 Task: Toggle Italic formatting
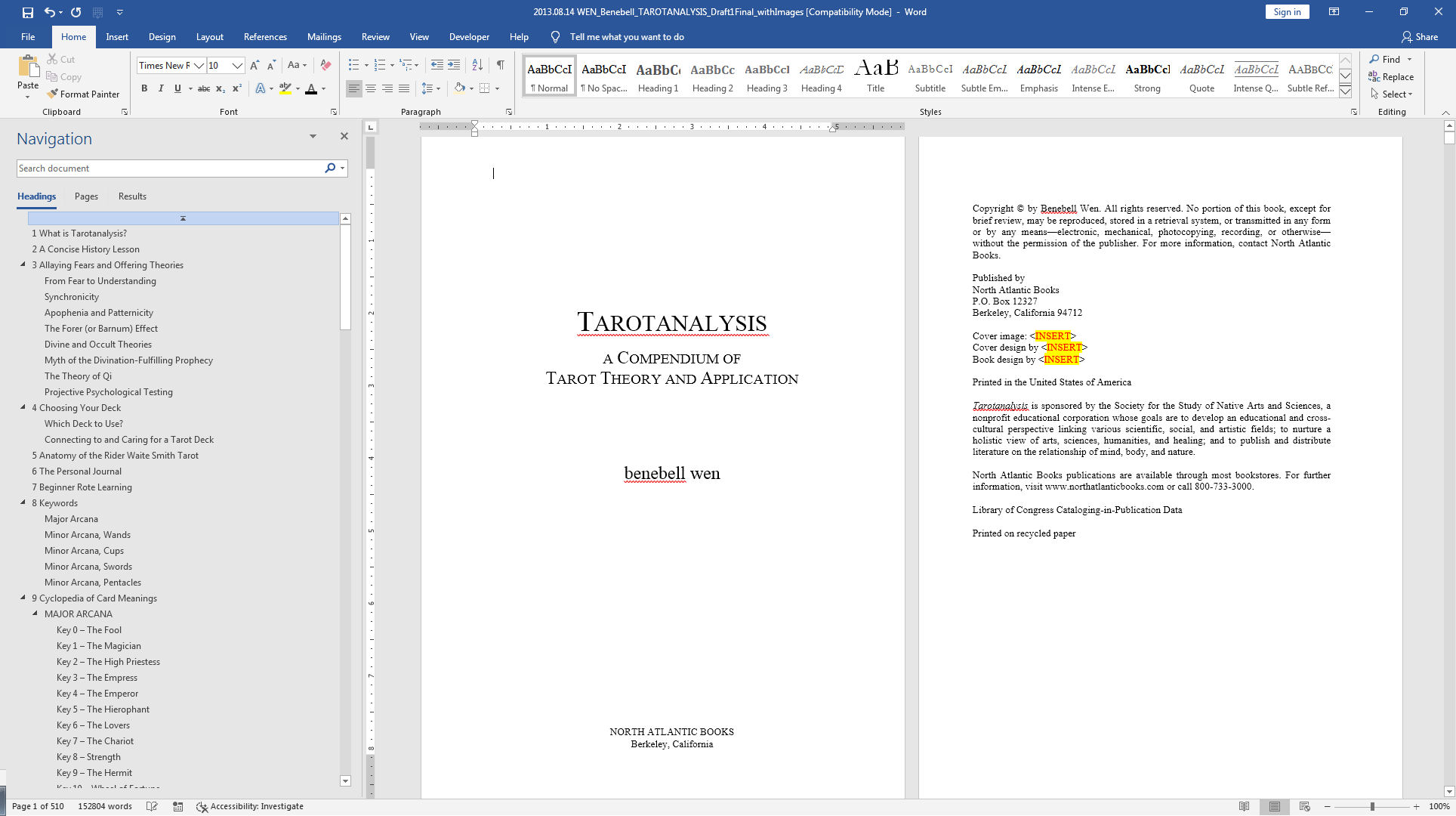pos(161,88)
